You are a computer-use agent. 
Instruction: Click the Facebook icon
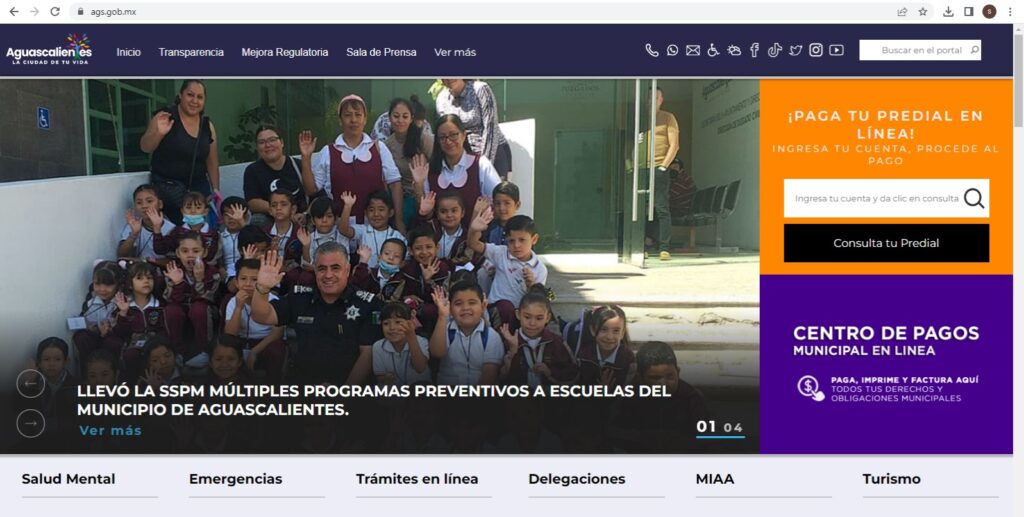coord(754,50)
